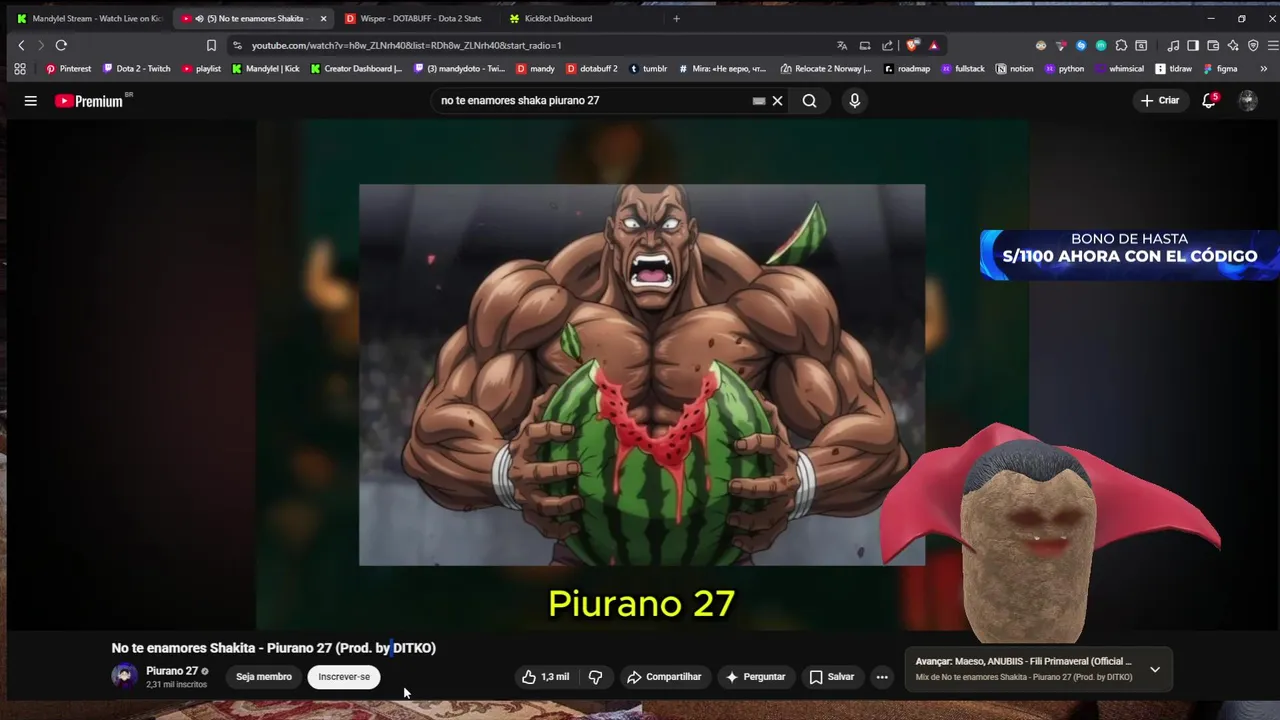Subscribe using the Inscrever-se button
This screenshot has height=720, width=1280.
344,677
